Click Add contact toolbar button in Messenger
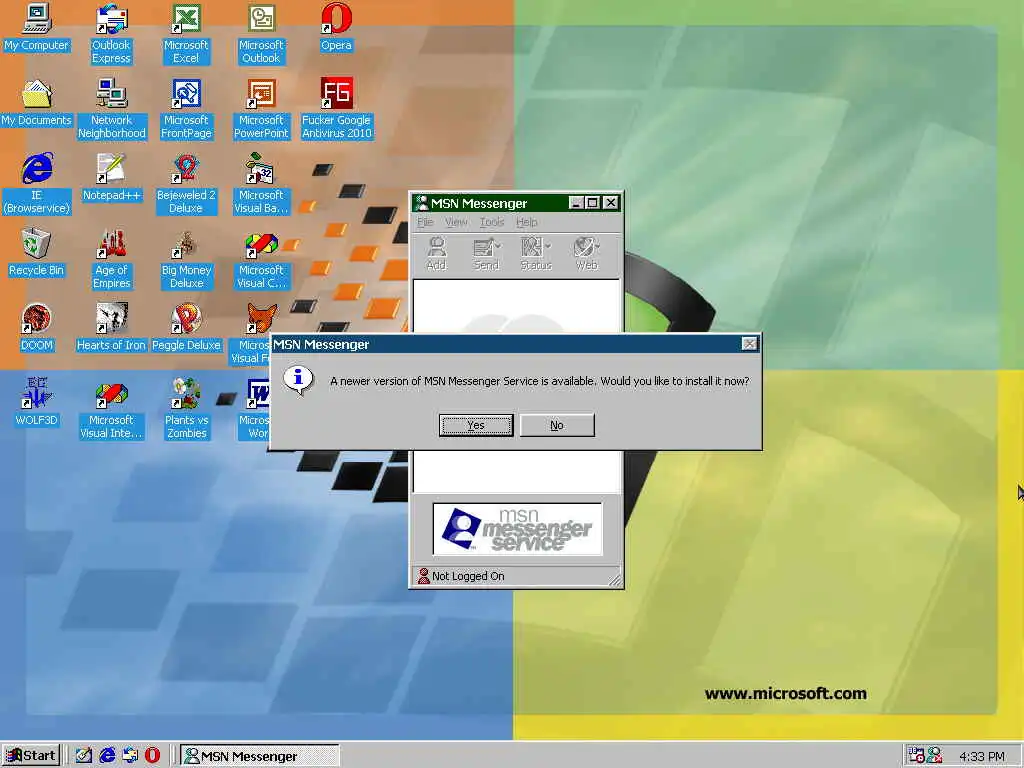Screen dimensions: 1024x768 (x=436, y=253)
